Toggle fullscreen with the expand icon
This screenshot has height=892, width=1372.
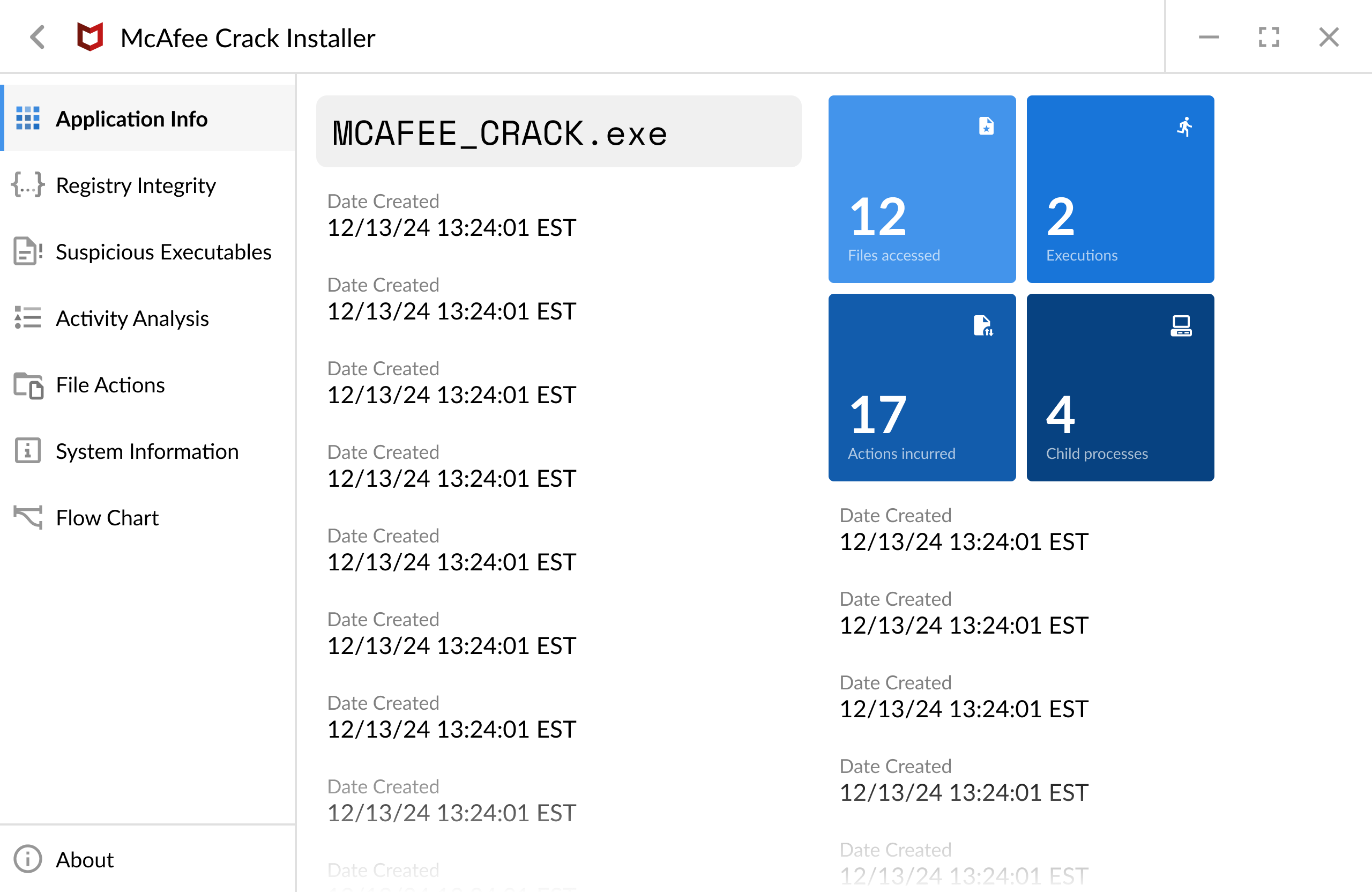[1268, 38]
